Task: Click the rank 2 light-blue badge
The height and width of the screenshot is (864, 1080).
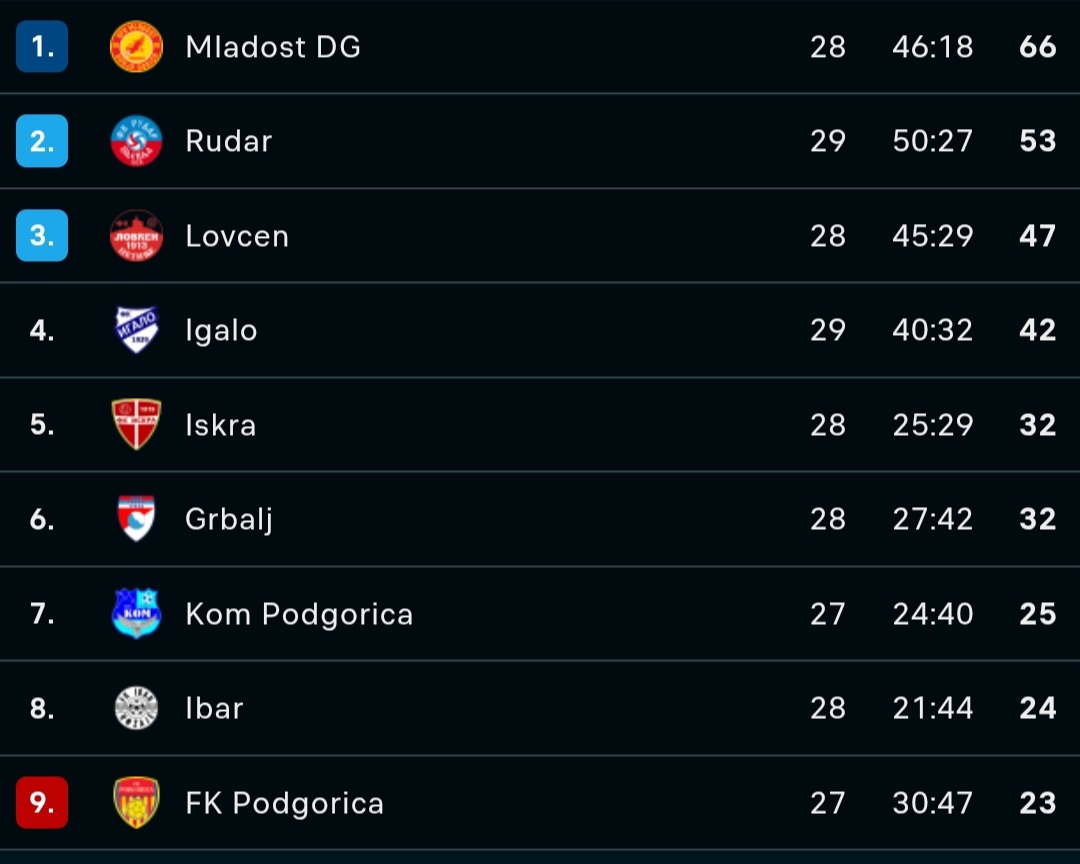Action: [42, 141]
